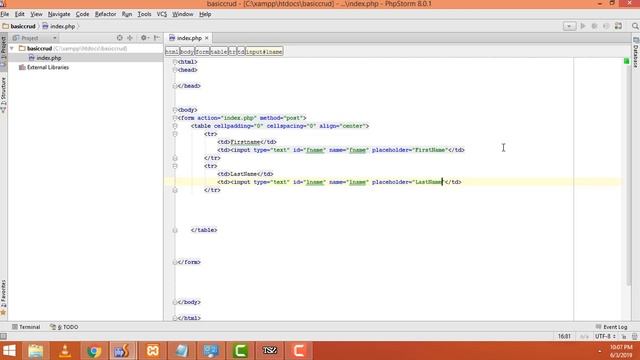
Task: Click the 16:81 caret position indicator
Action: 564,337
